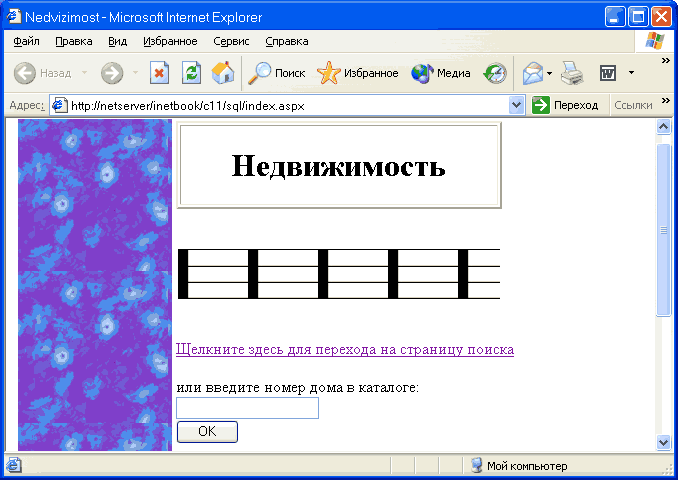The height and width of the screenshot is (480, 678).
Task: Open the Файл menu
Action: [26, 41]
